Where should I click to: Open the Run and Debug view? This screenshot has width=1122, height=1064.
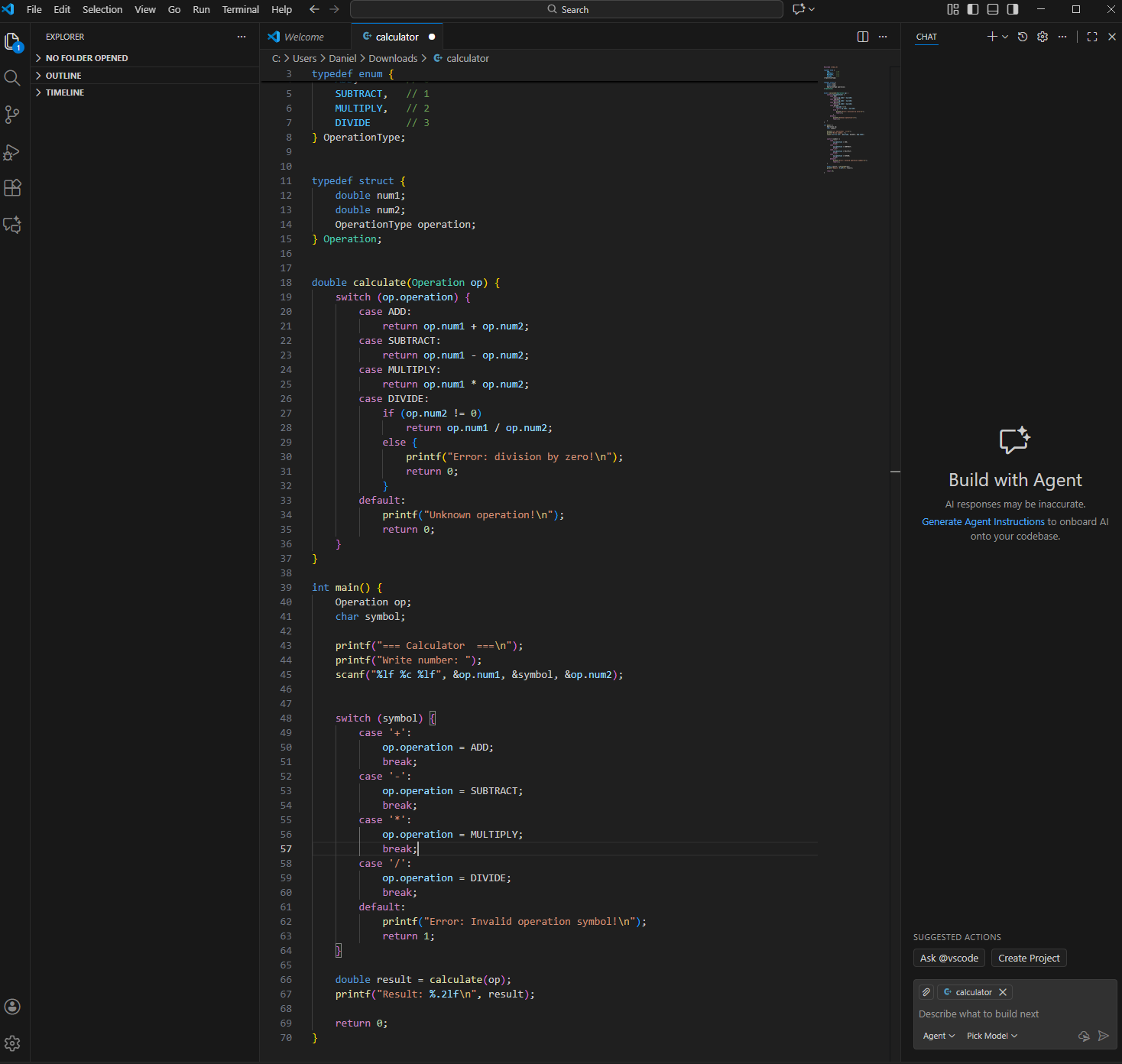[x=12, y=151]
